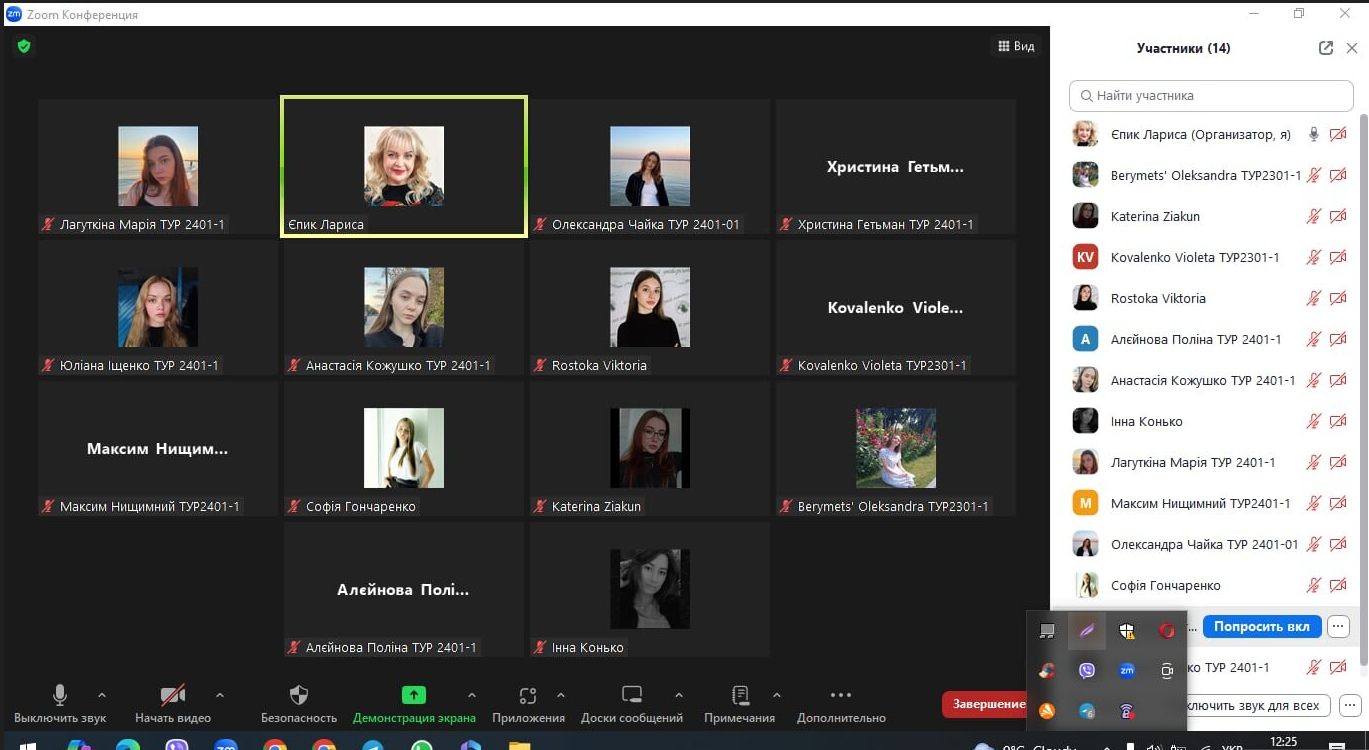
Task: Open the Приложения apps icon
Action: (x=528, y=696)
